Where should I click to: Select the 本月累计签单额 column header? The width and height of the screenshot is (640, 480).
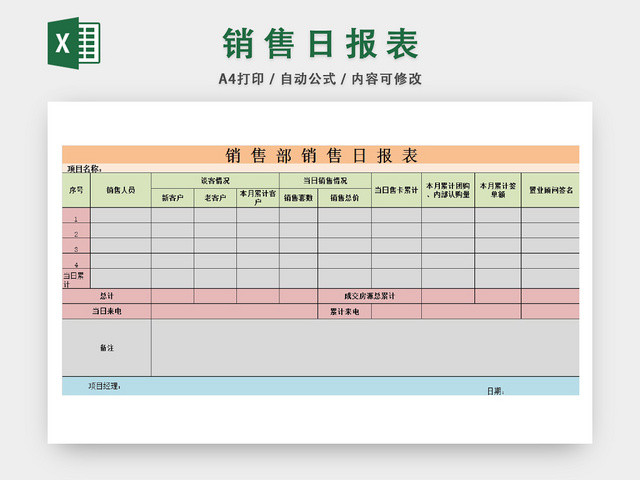point(498,190)
